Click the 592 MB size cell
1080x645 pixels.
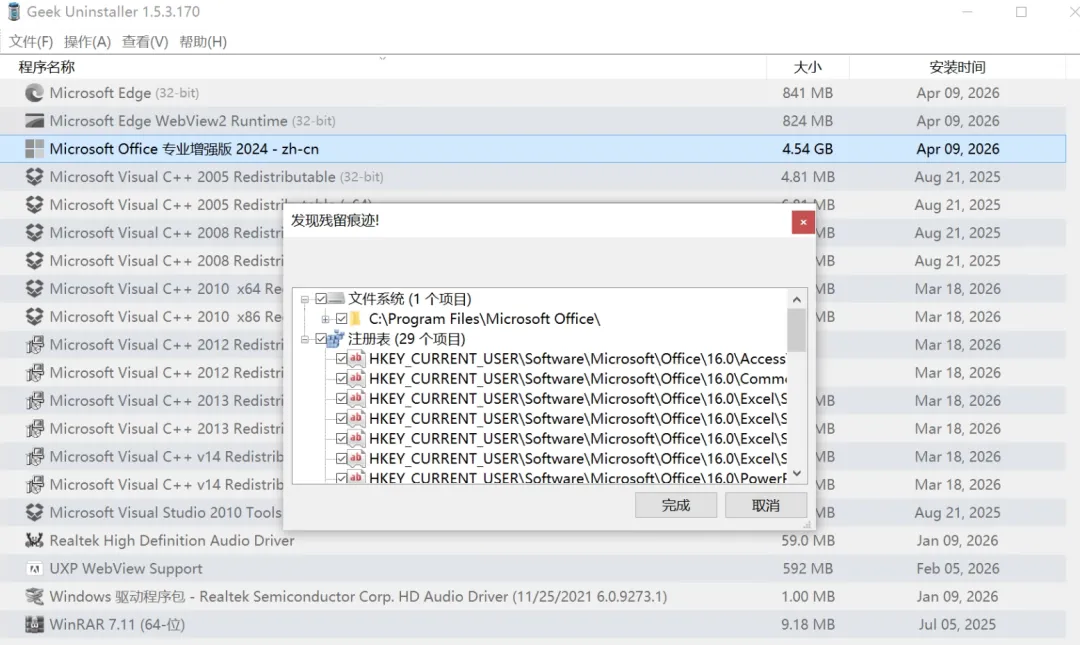click(808, 569)
